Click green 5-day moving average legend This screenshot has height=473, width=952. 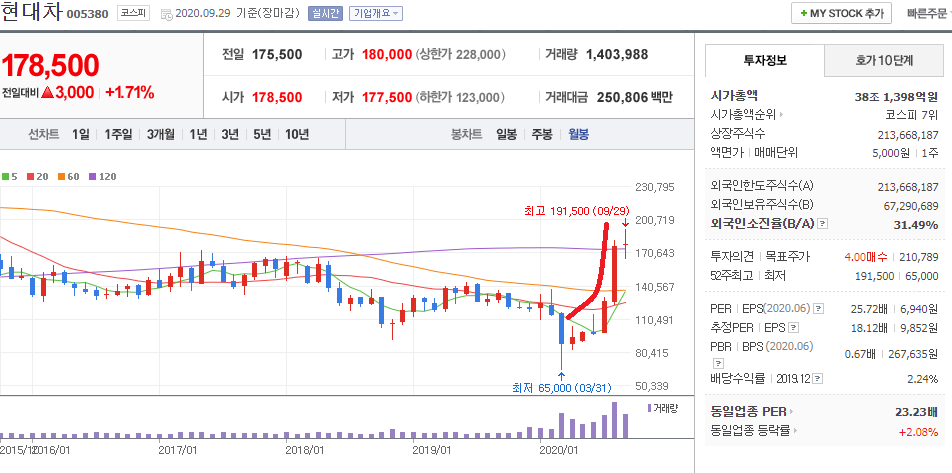pyautogui.click(x=9, y=177)
